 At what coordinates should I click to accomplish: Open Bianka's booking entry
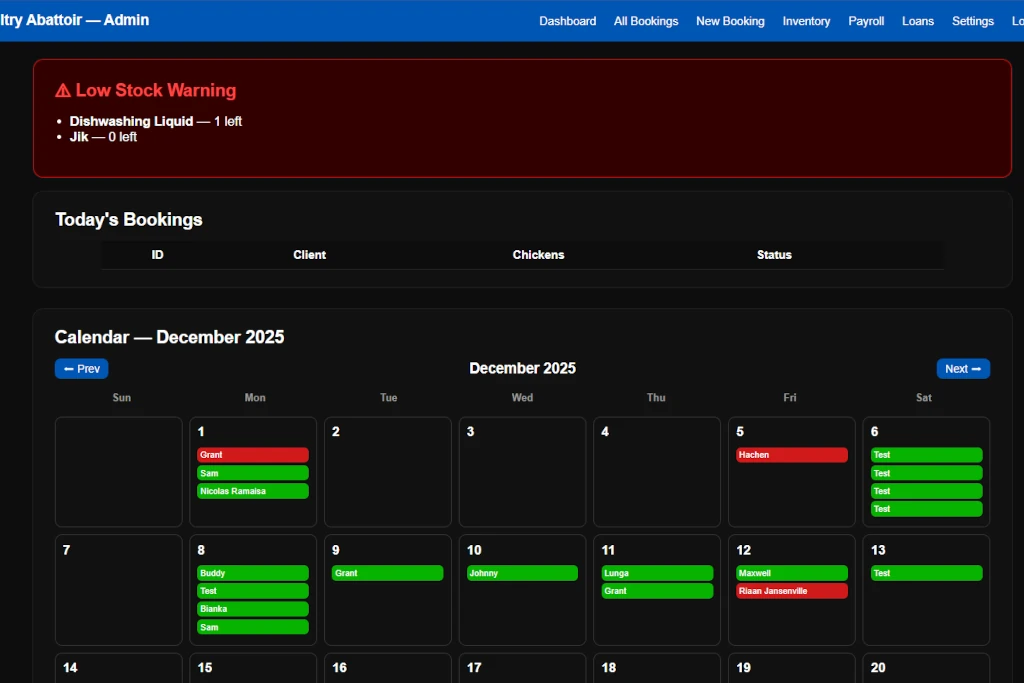click(x=253, y=609)
